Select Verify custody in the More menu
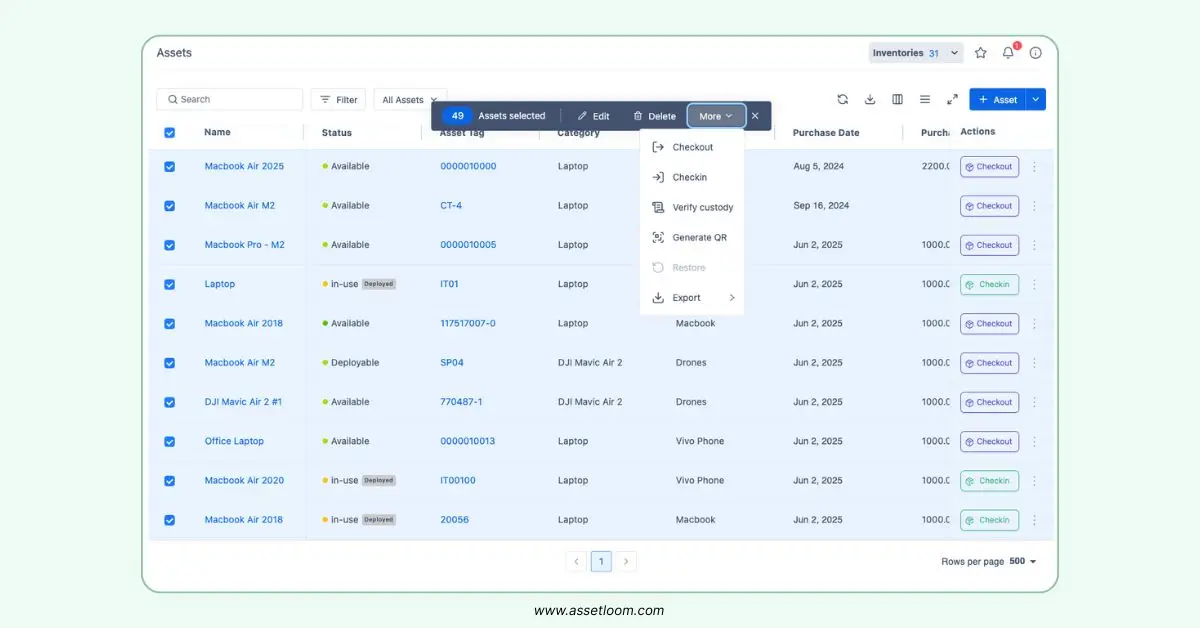Image resolution: width=1200 pixels, height=628 pixels. click(702, 208)
